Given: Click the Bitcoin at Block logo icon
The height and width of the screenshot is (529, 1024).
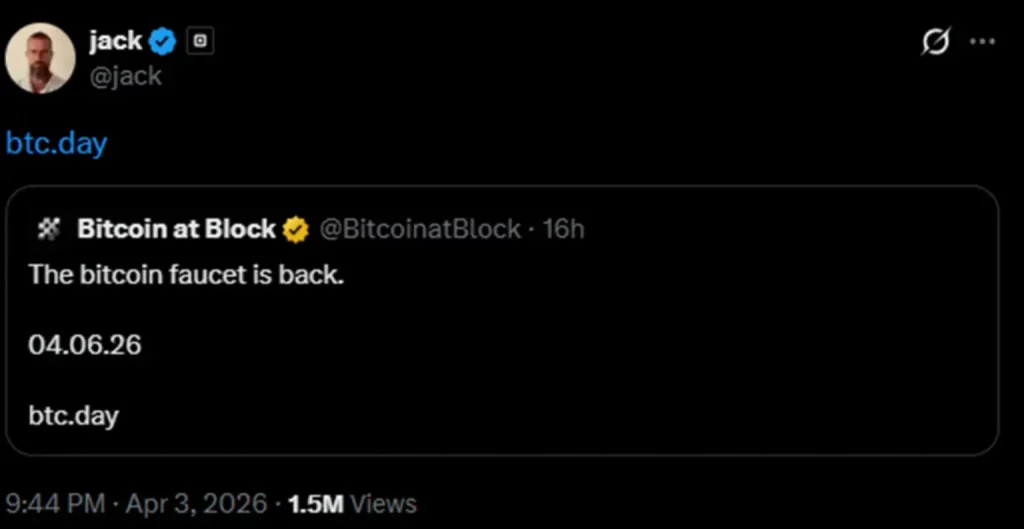Looking at the screenshot, I should tap(49, 229).
